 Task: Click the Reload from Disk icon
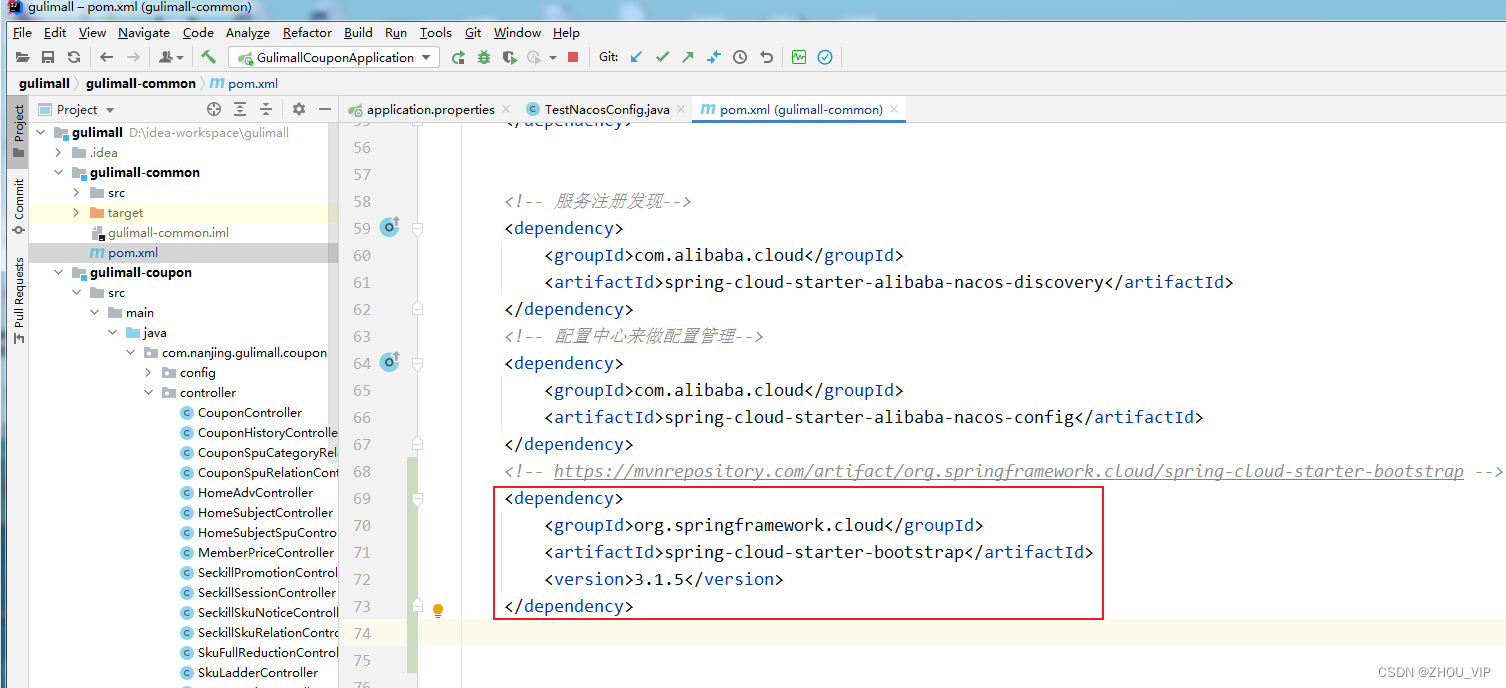pyautogui.click(x=74, y=58)
